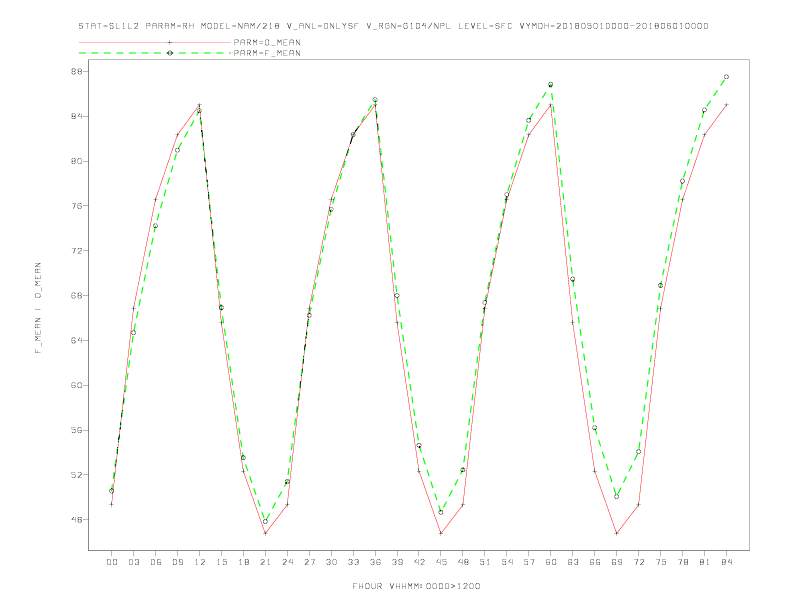Click the forecast hour label 81

(x=705, y=562)
